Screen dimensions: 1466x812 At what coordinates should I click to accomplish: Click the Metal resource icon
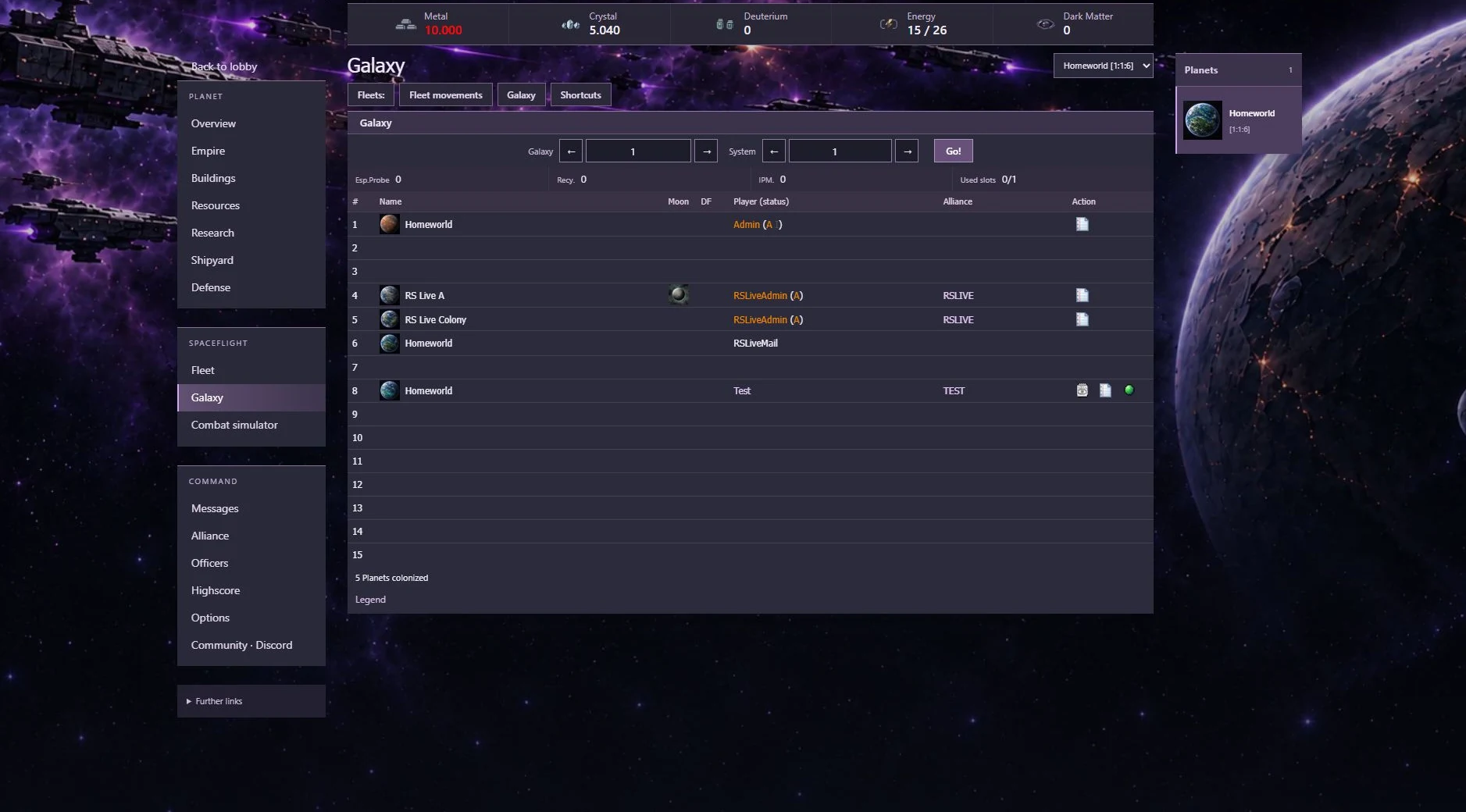click(x=405, y=24)
